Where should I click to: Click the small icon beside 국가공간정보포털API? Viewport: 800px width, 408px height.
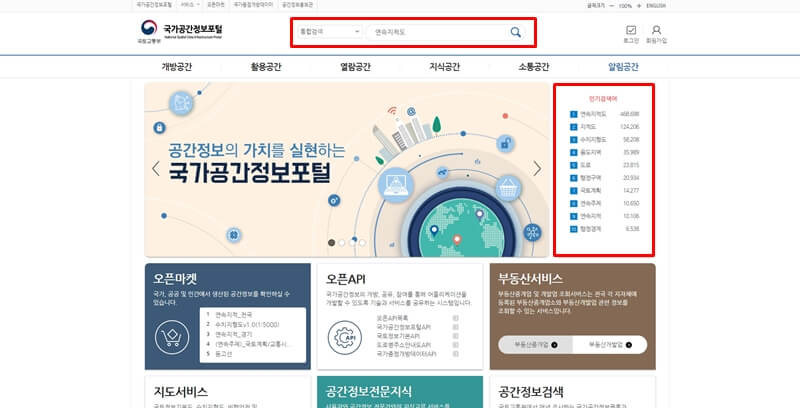point(456,327)
